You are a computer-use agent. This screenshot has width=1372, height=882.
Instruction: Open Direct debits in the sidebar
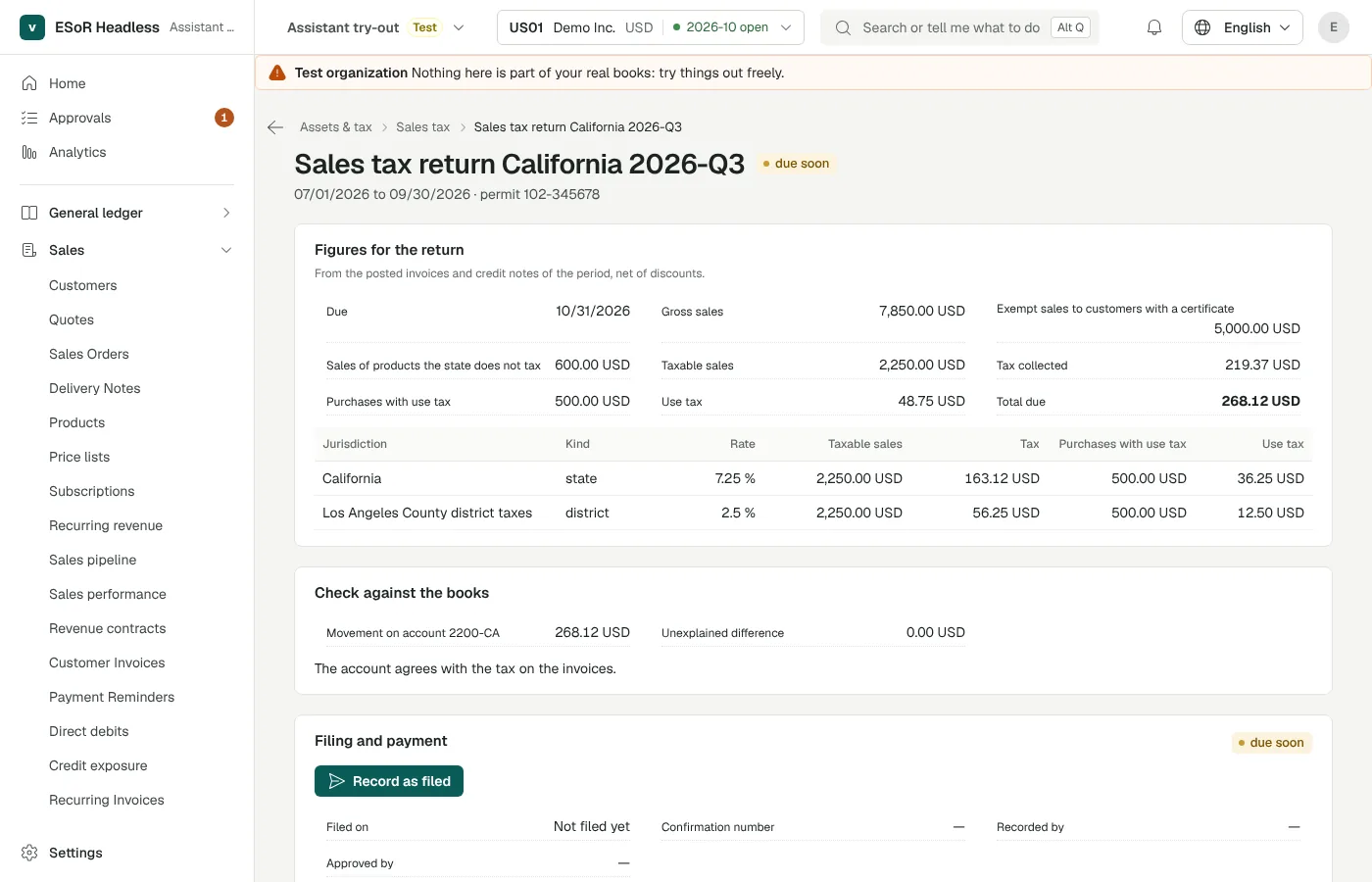click(x=89, y=731)
